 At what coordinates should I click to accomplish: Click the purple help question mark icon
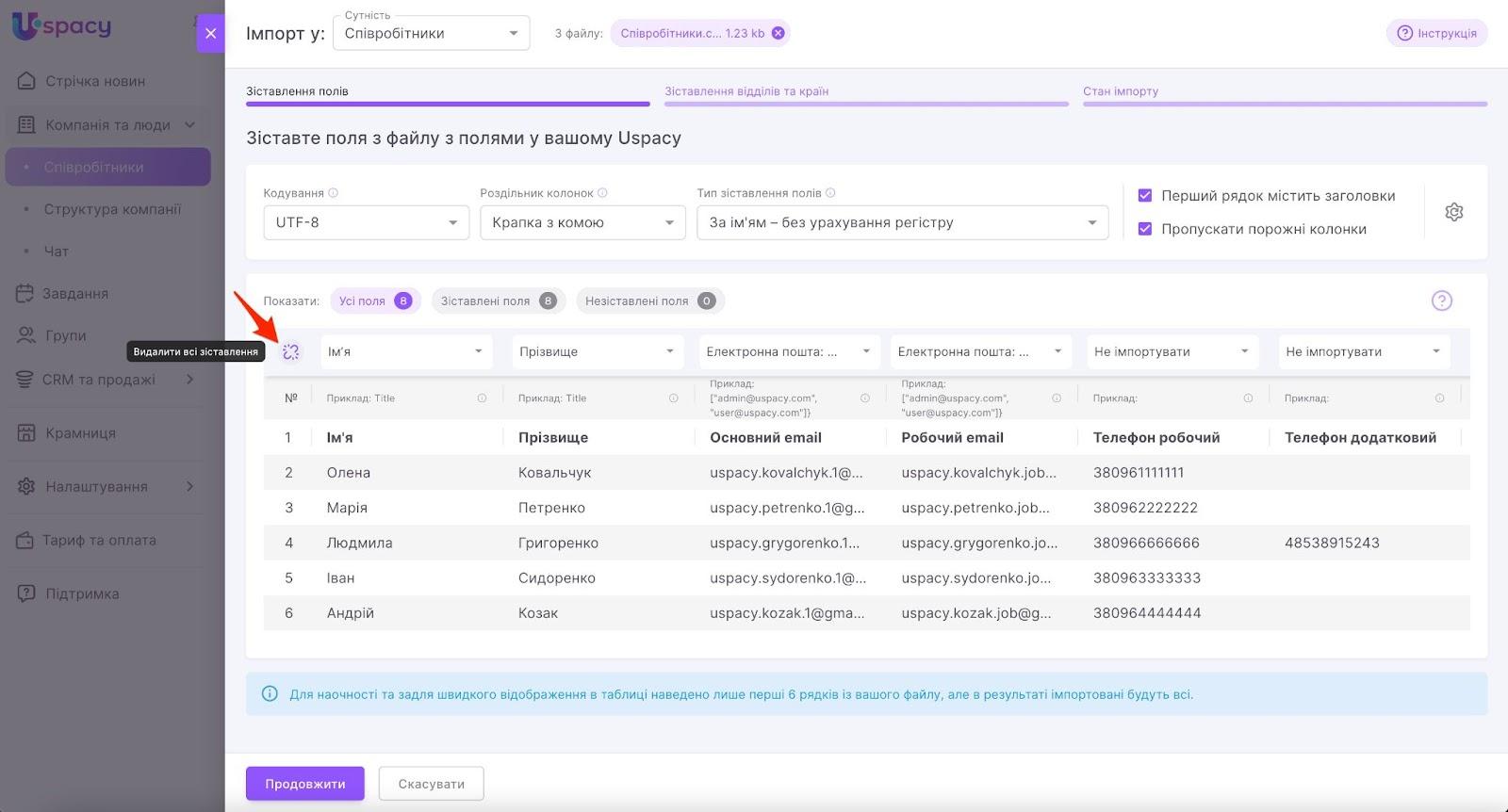click(x=1441, y=300)
